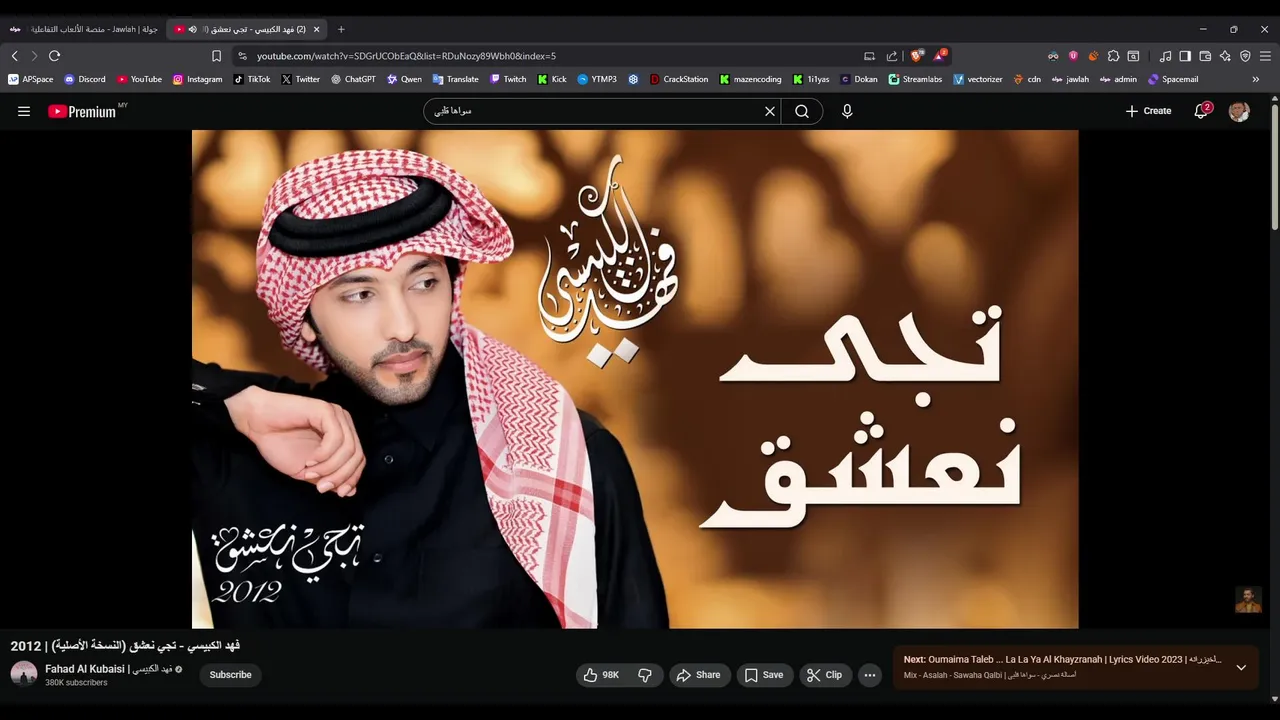The image size is (1280, 720).
Task: Click the video player to pause
Action: pyautogui.click(x=635, y=379)
